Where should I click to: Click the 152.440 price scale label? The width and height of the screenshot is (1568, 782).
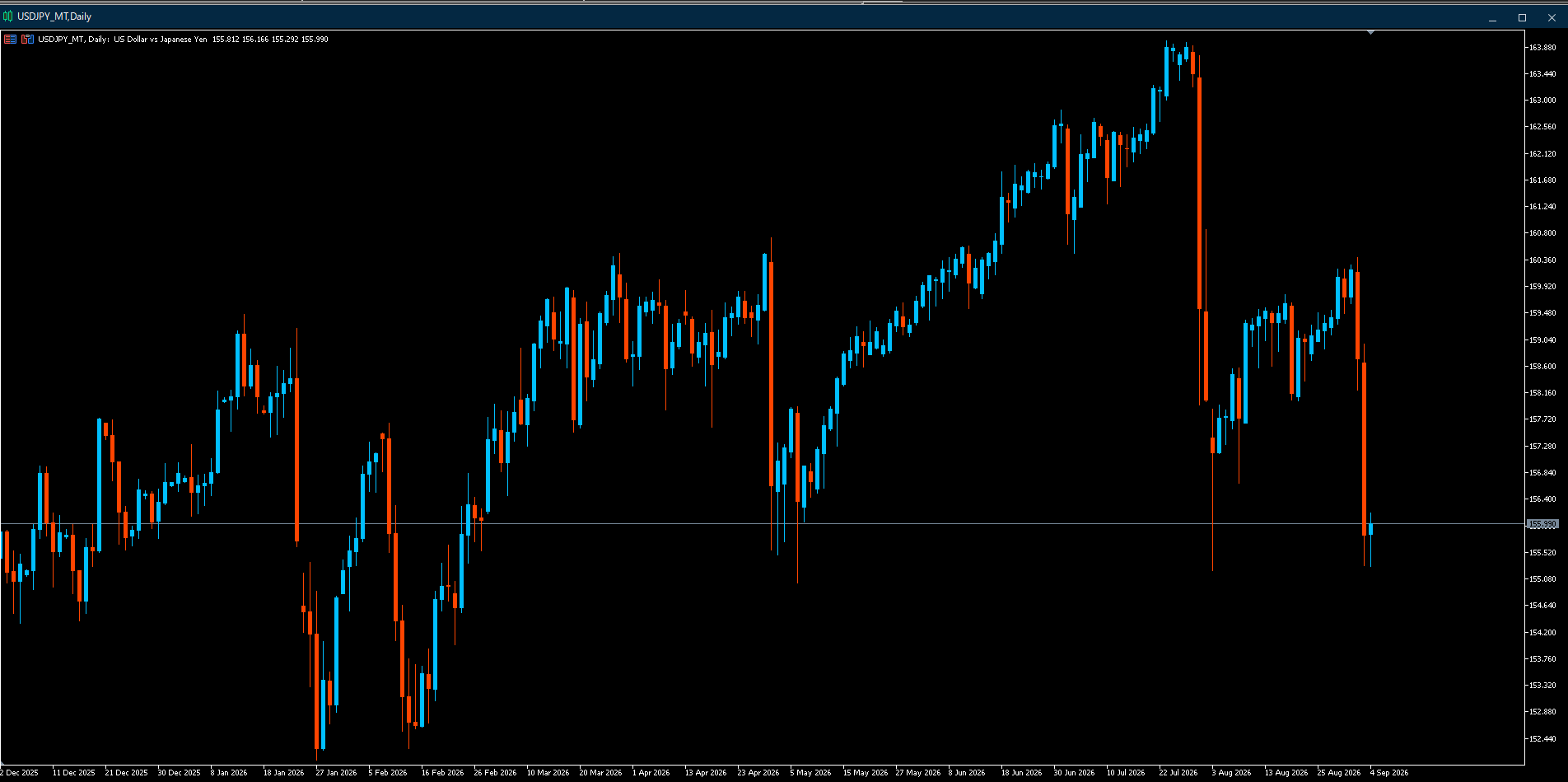(1542, 738)
